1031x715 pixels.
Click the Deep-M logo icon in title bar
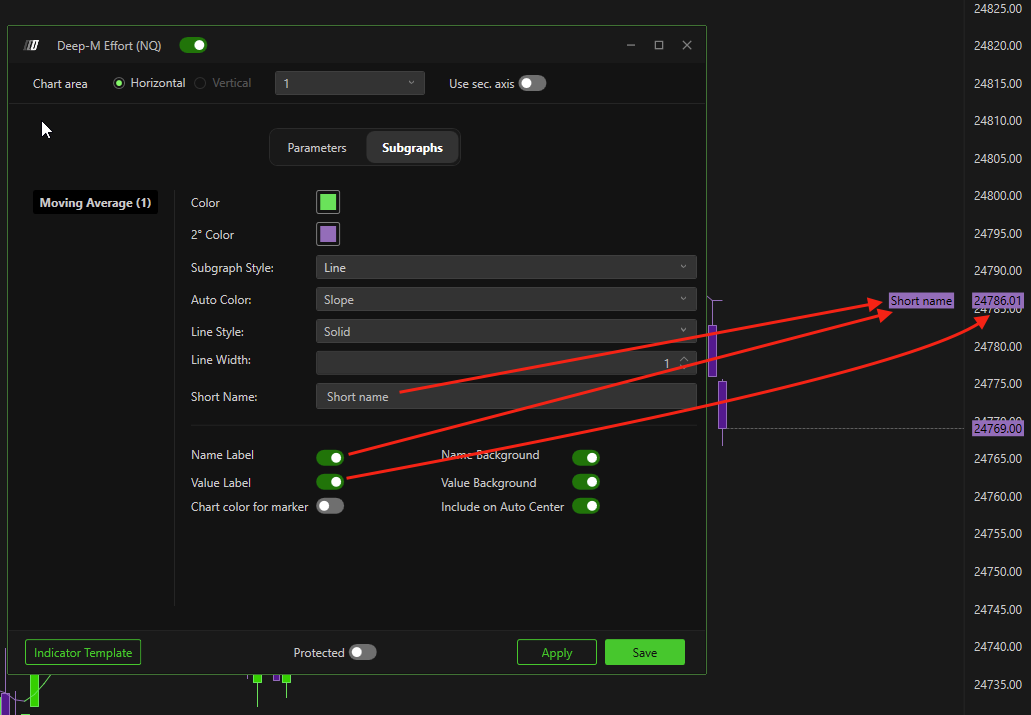point(32,45)
